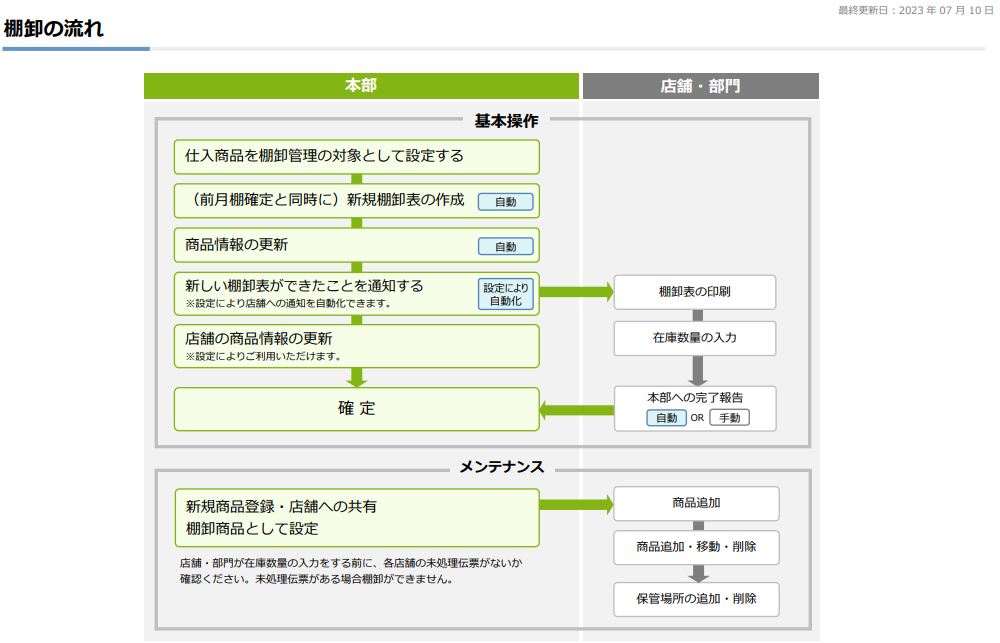This screenshot has width=1000, height=643.
Task: Click the 設定により自動化 badge
Action: (x=505, y=294)
